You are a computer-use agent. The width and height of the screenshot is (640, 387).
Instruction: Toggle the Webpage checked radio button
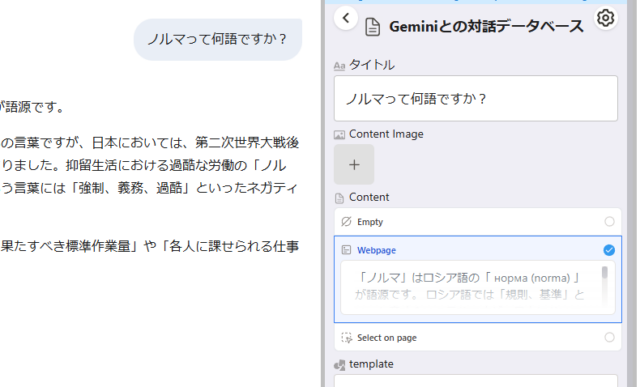pyautogui.click(x=609, y=250)
